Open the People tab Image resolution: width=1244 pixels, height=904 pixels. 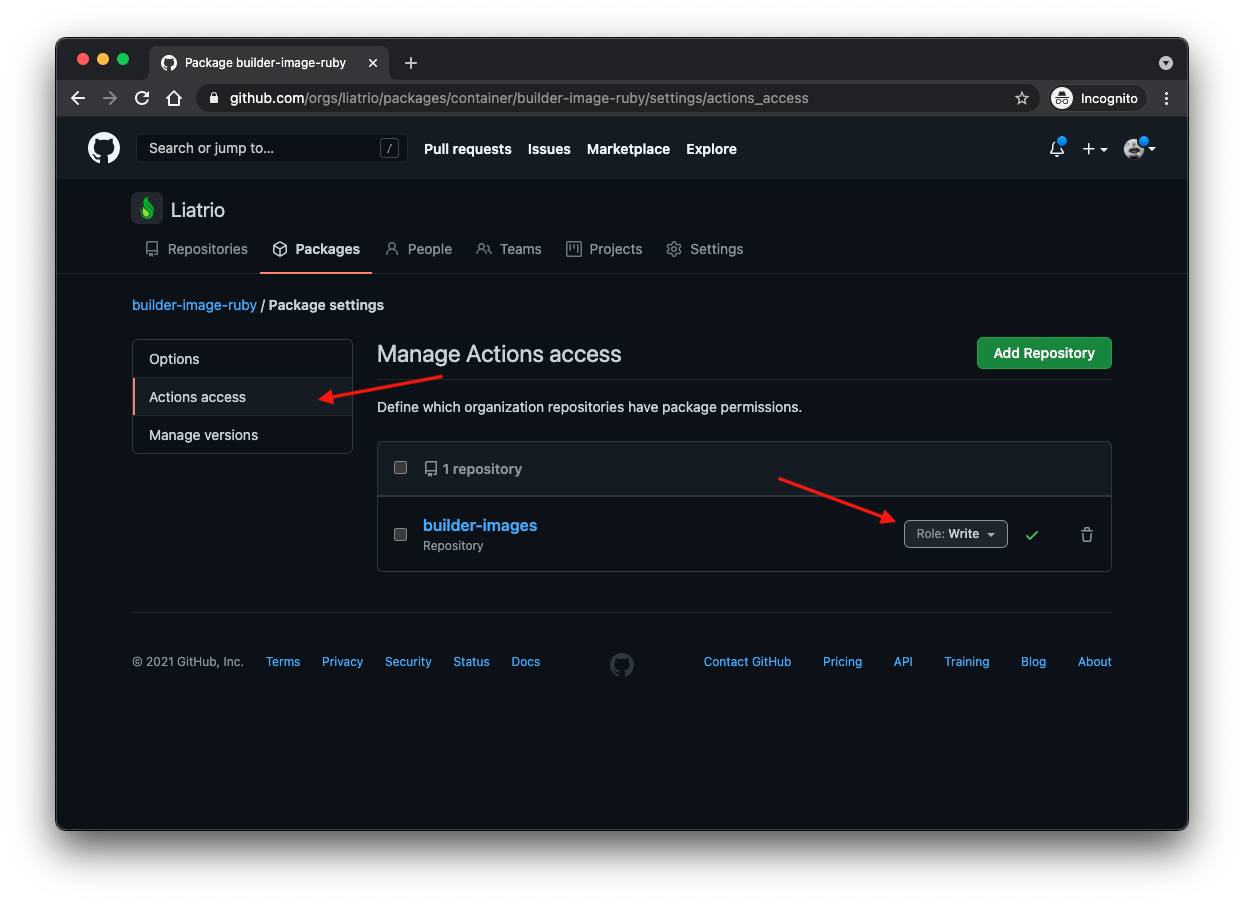click(419, 249)
